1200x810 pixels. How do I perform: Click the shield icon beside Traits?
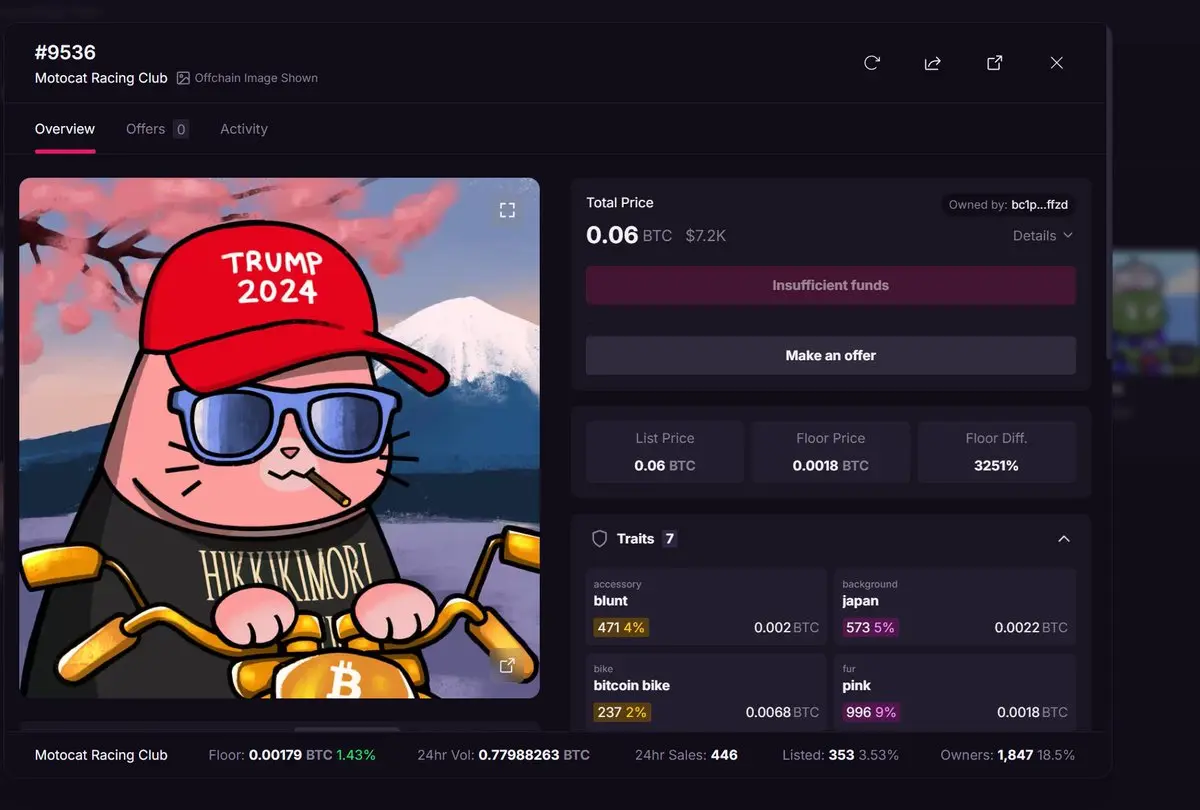(x=600, y=538)
